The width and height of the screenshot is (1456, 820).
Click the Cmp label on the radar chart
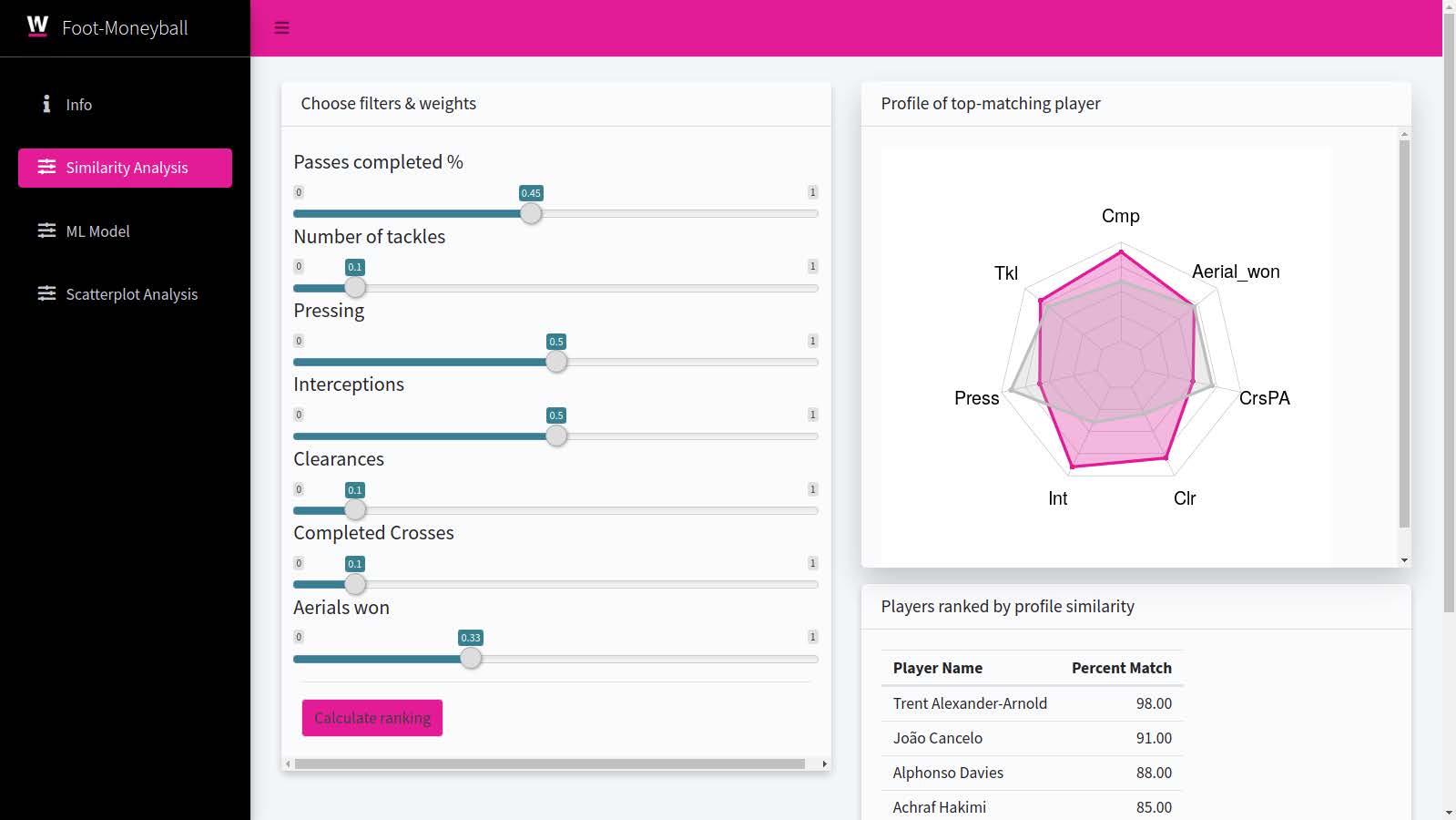tap(1121, 216)
